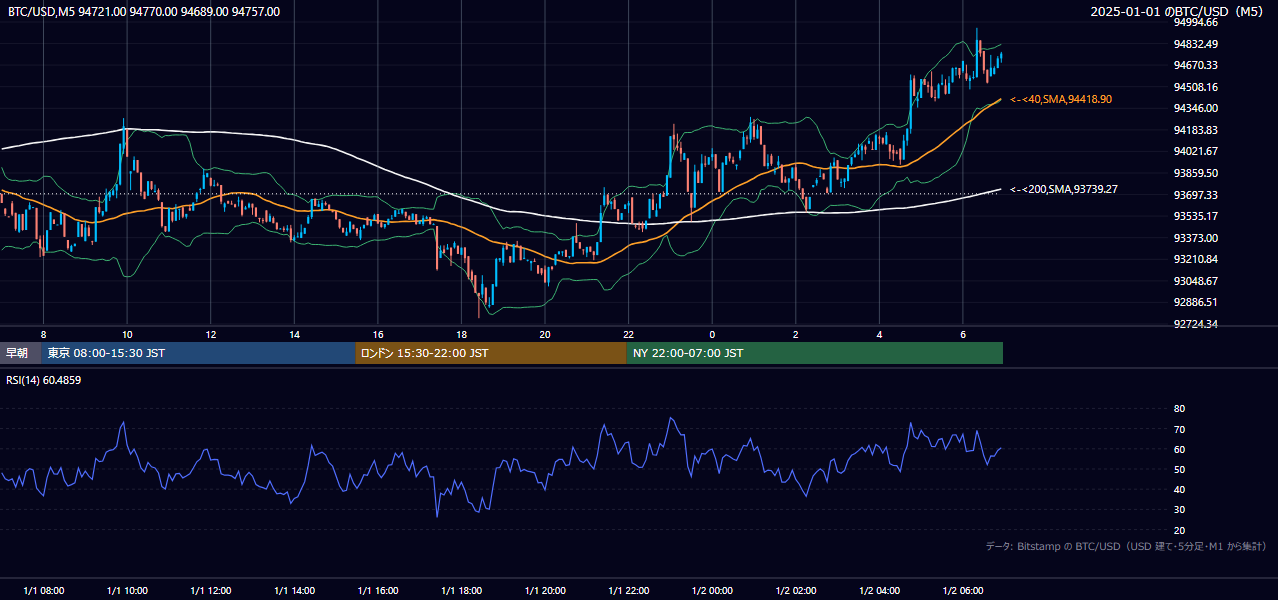Click price axis label 93697.33
The width and height of the screenshot is (1278, 600).
[x=1196, y=195]
